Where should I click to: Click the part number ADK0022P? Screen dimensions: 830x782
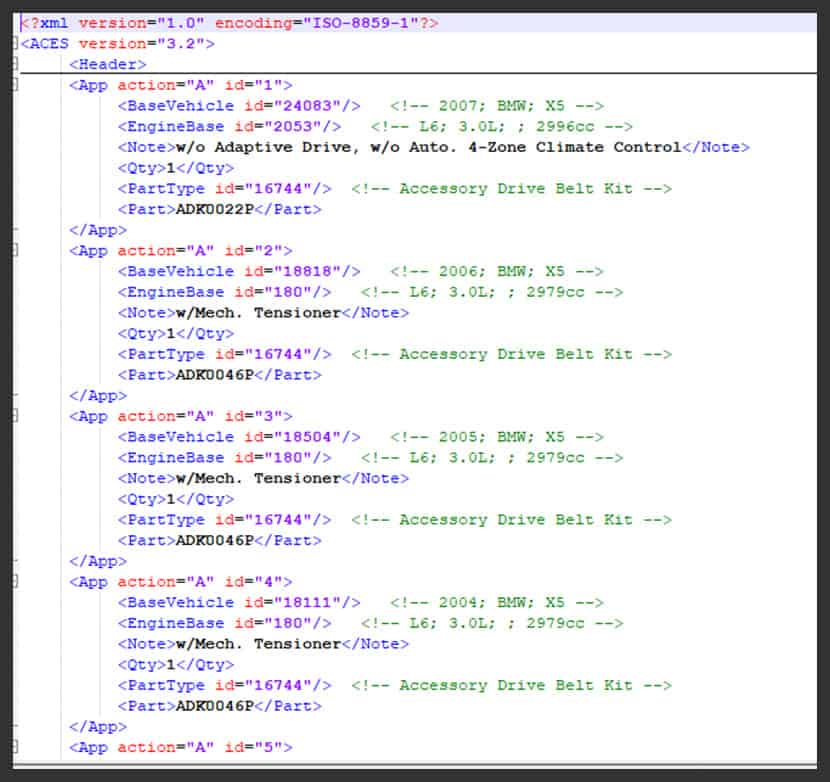[215, 210]
